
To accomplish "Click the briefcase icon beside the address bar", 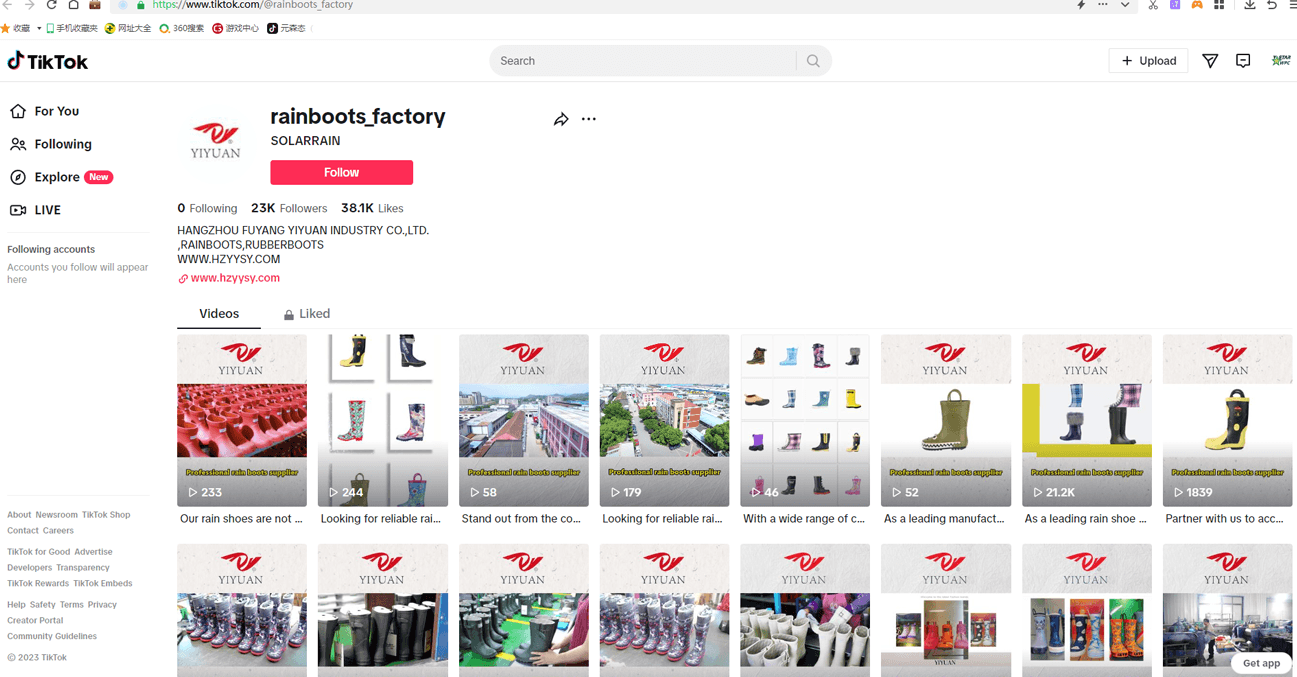I will (95, 5).
